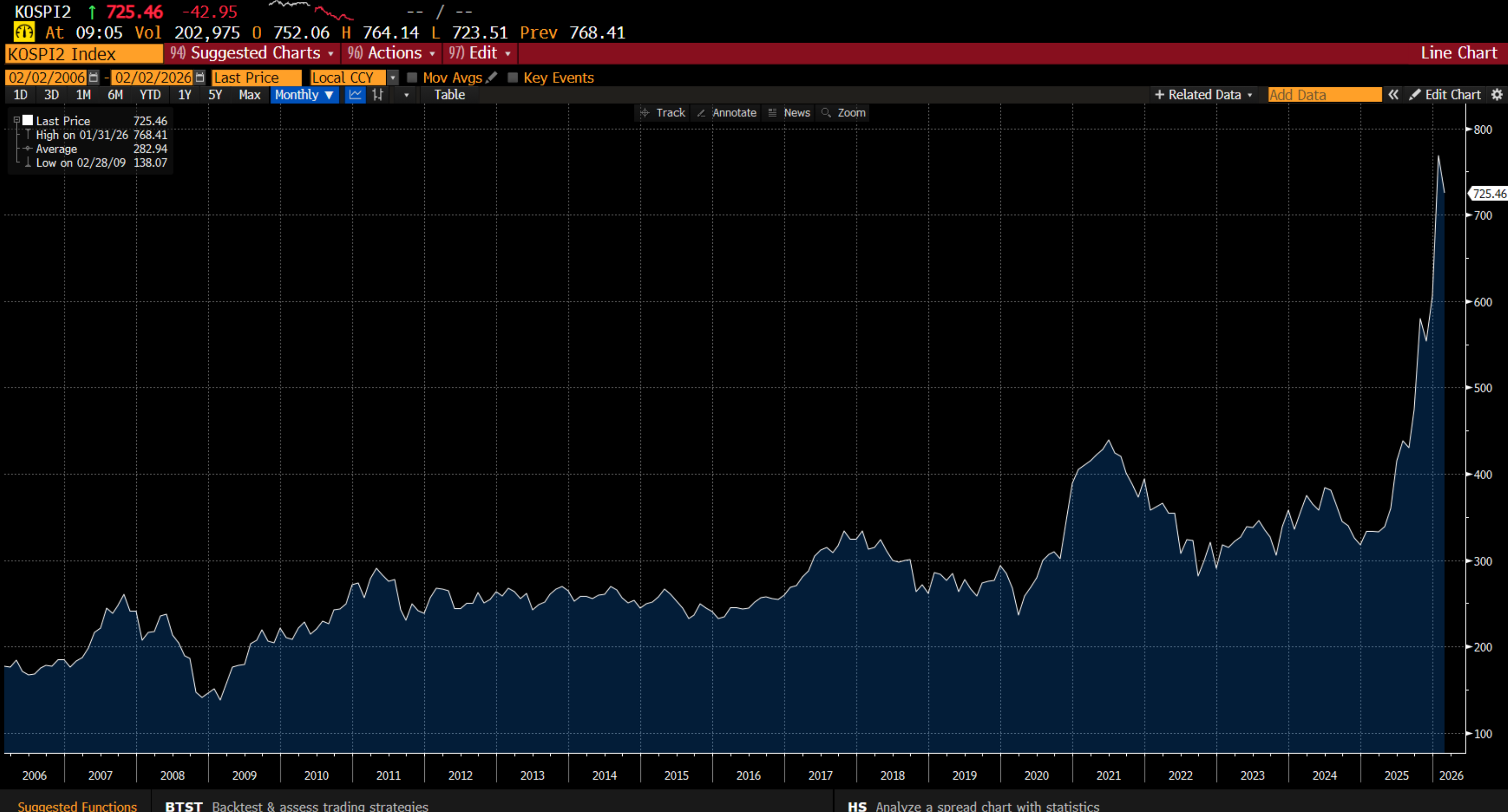Screen dimensions: 1508x812
Task: Click the white Last Price color swatch
Action: (x=28, y=120)
